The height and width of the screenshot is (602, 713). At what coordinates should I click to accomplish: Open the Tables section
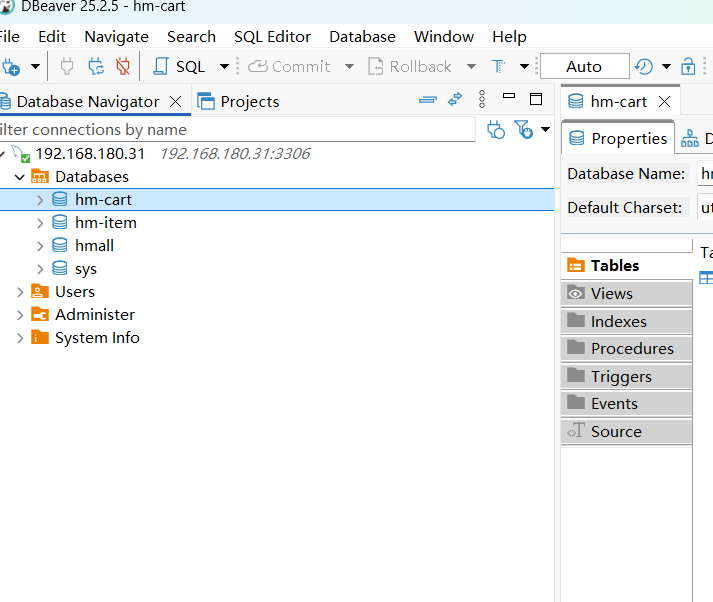click(627, 266)
